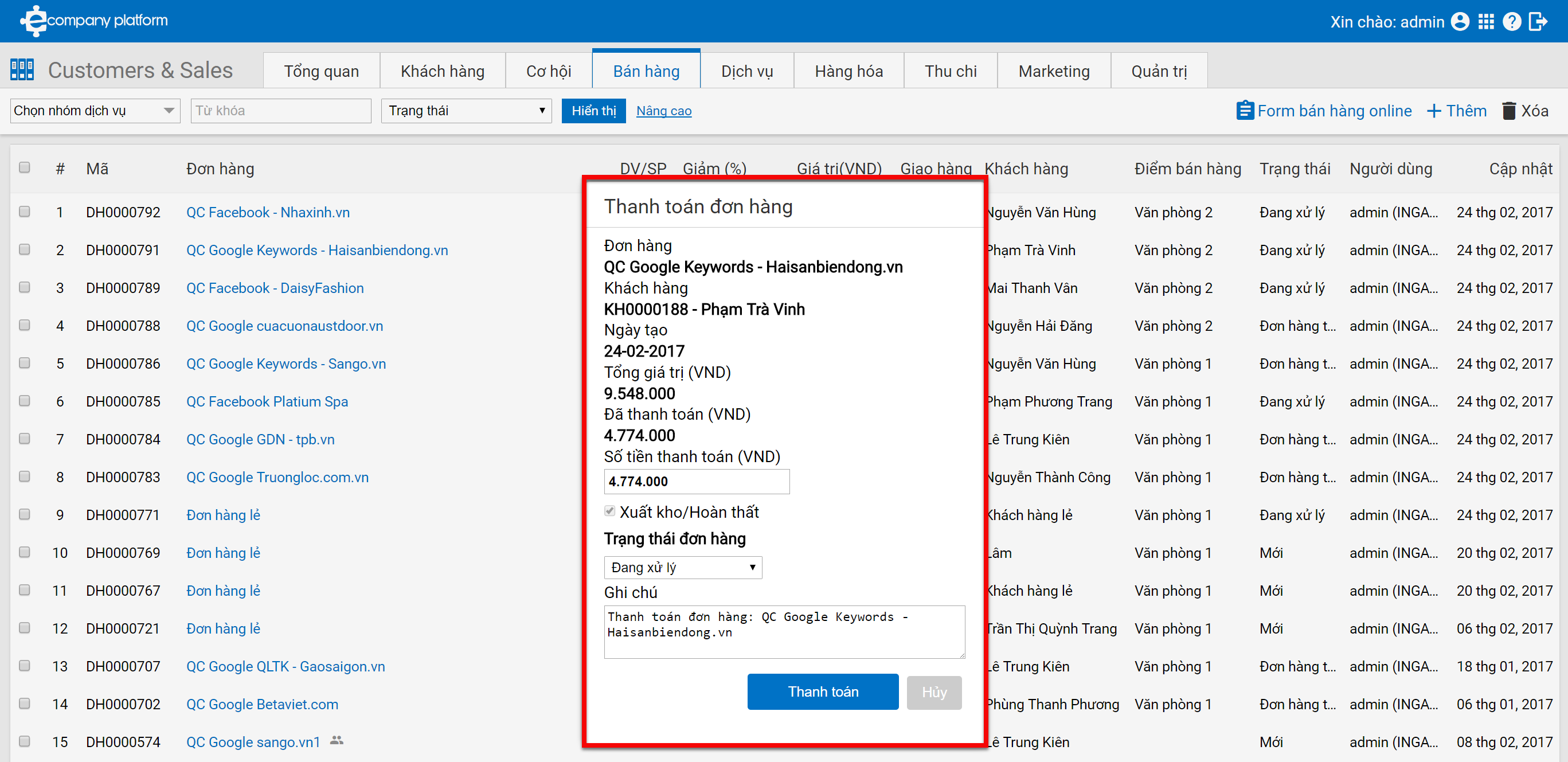Click the Cập nhật column header

click(1520, 169)
